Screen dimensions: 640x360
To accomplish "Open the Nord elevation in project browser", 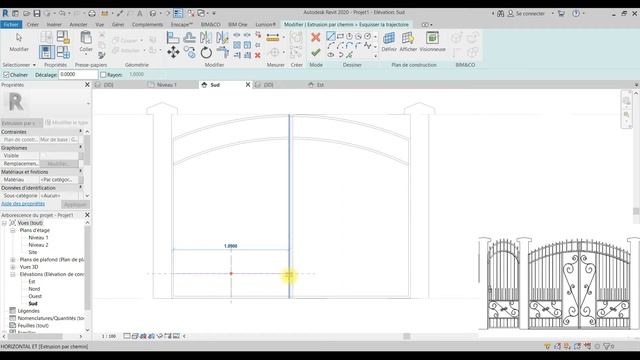I will (x=34, y=289).
